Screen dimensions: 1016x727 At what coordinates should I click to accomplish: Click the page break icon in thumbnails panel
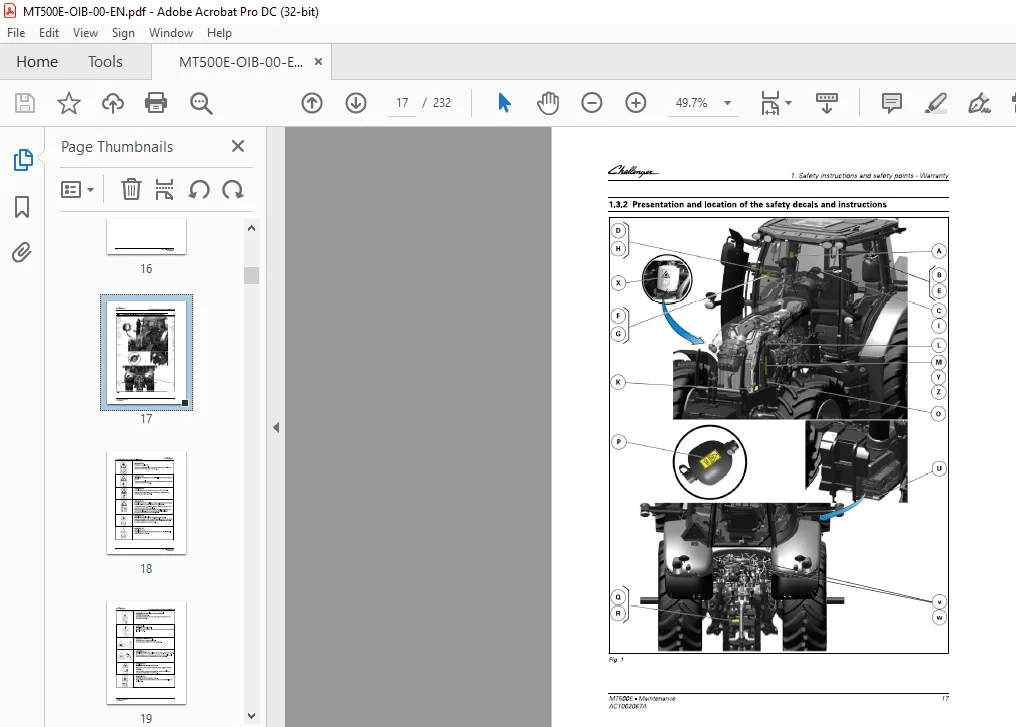click(165, 190)
